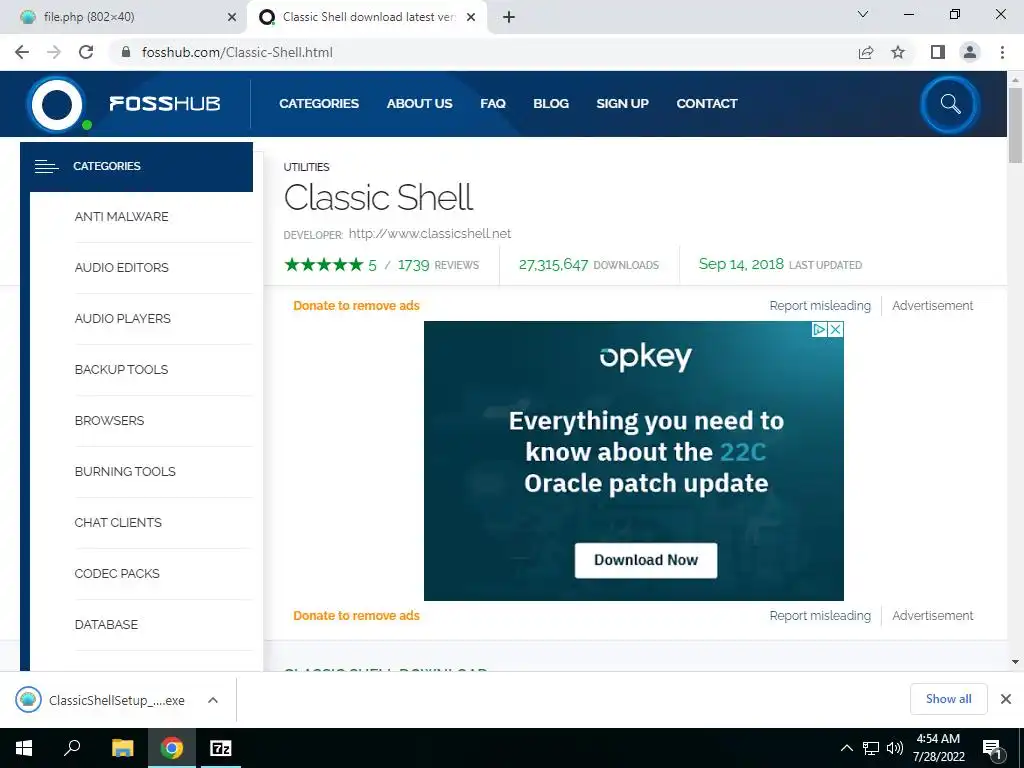1024x768 pixels.
Task: Bookmark this page with the star icon
Action: [x=898, y=52]
